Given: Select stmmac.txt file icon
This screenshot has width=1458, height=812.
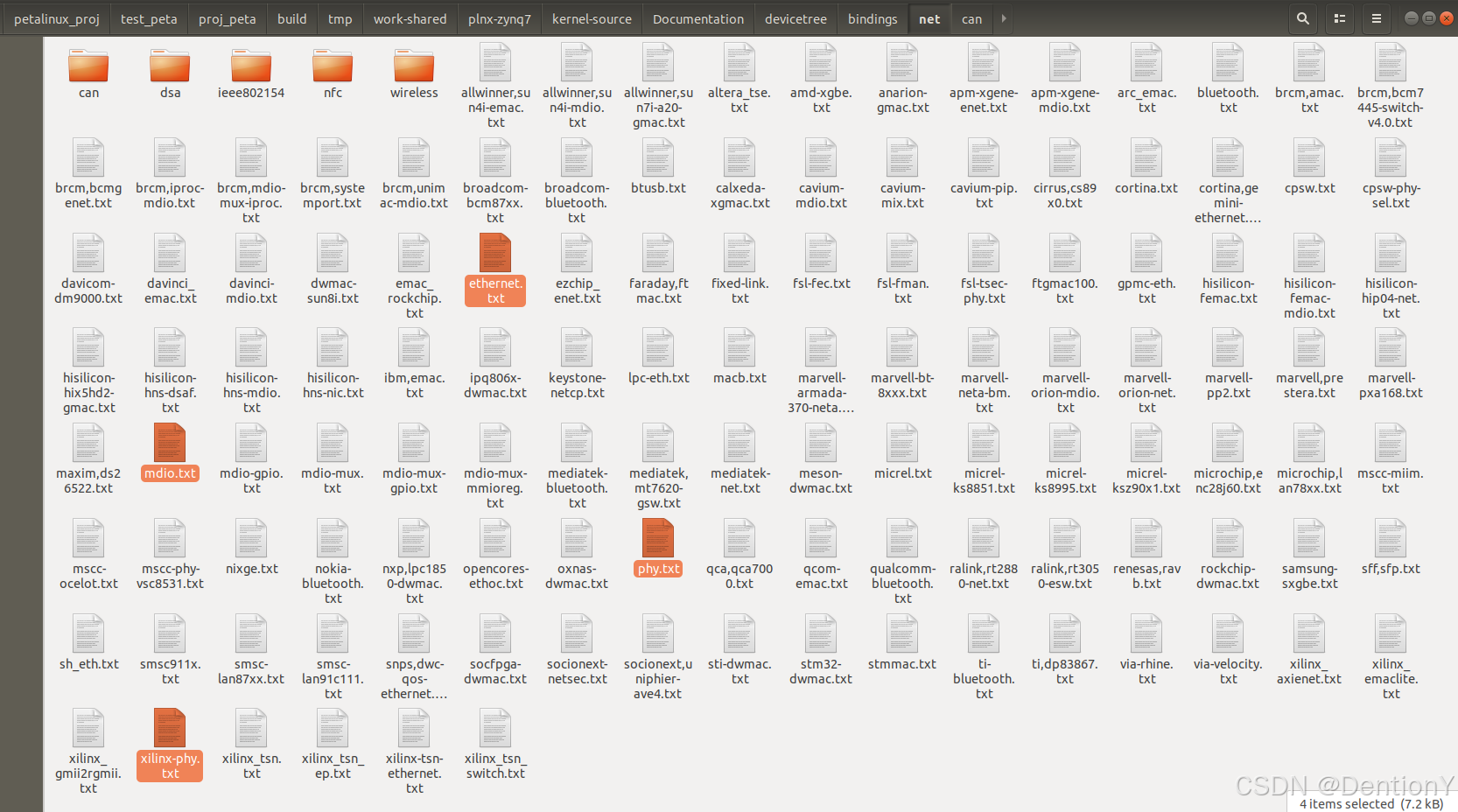Looking at the screenshot, I should [902, 633].
